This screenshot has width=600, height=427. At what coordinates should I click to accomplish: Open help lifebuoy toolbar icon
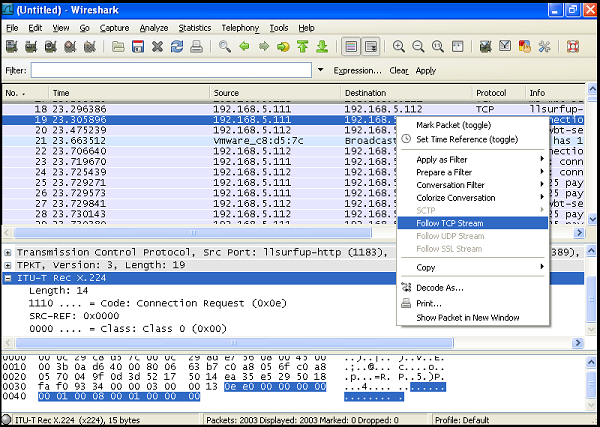pos(573,47)
